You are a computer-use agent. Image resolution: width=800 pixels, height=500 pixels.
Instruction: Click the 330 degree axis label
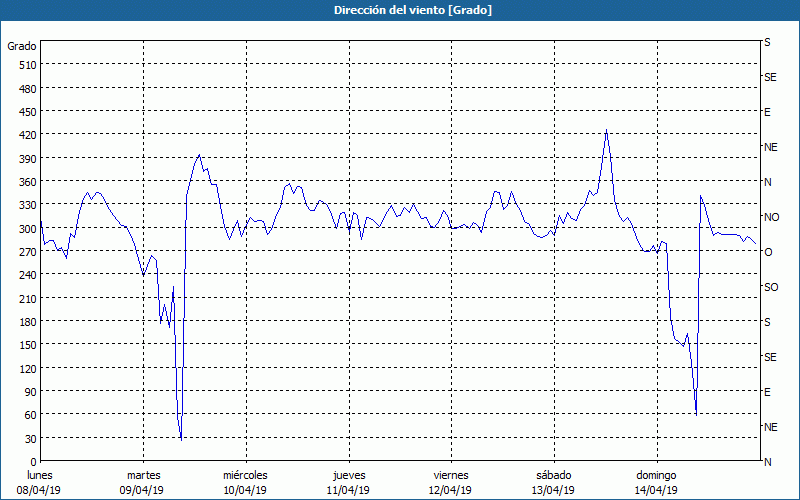coord(28,205)
